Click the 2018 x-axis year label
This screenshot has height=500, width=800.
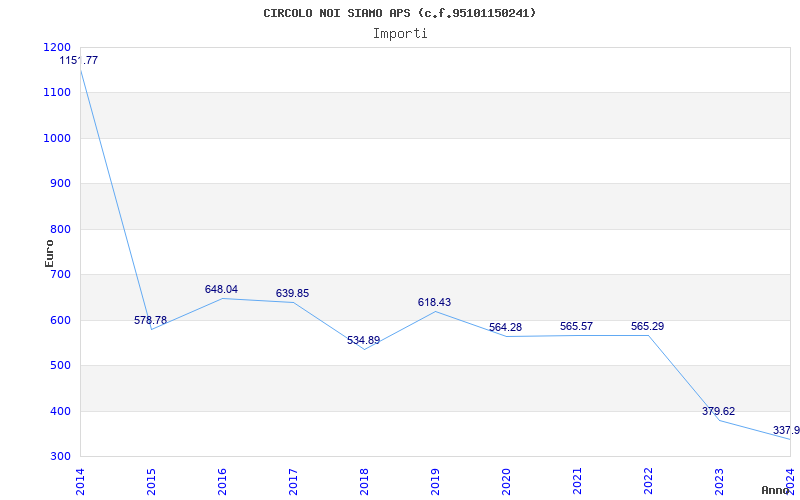[x=364, y=481]
